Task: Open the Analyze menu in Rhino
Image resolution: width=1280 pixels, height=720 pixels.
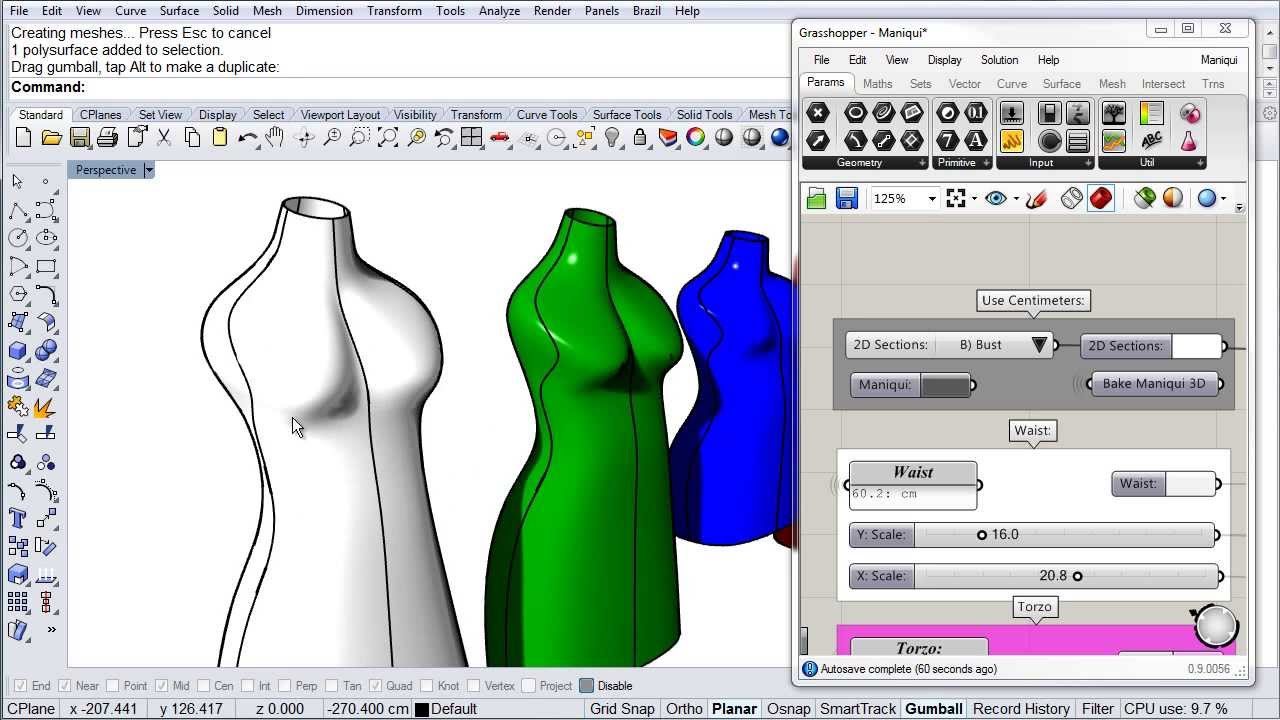Action: [x=499, y=11]
